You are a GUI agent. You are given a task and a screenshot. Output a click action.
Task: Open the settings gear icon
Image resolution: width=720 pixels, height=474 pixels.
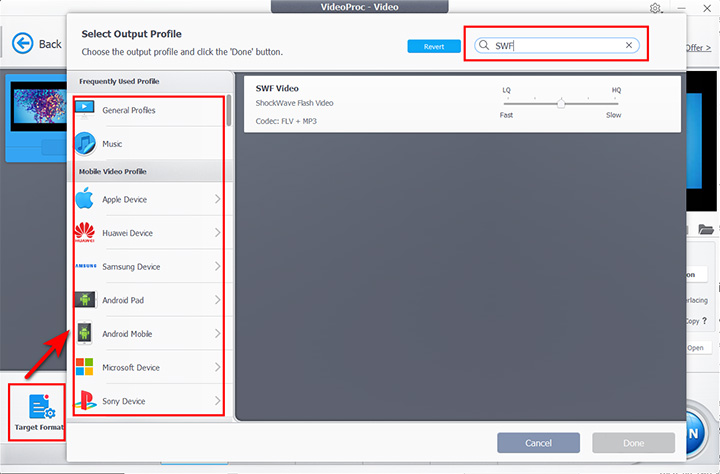pyautogui.click(x=655, y=8)
